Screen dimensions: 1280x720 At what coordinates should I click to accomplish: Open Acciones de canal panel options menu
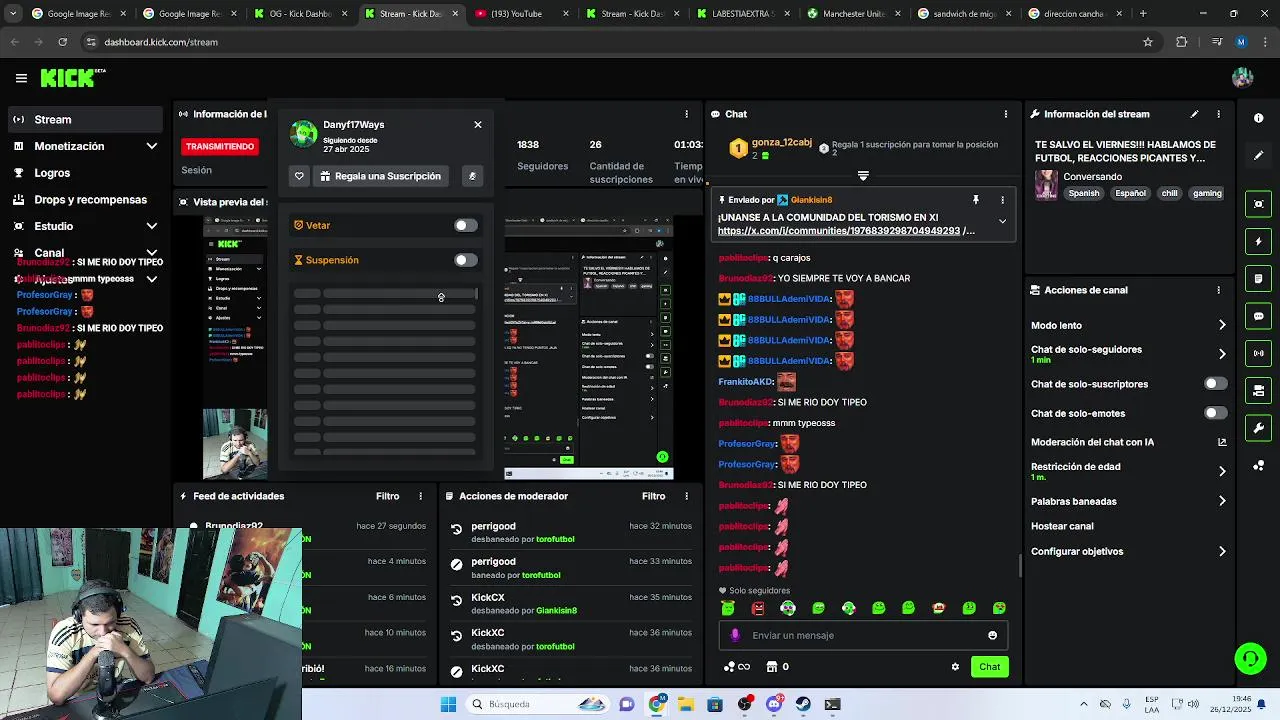[1218, 290]
